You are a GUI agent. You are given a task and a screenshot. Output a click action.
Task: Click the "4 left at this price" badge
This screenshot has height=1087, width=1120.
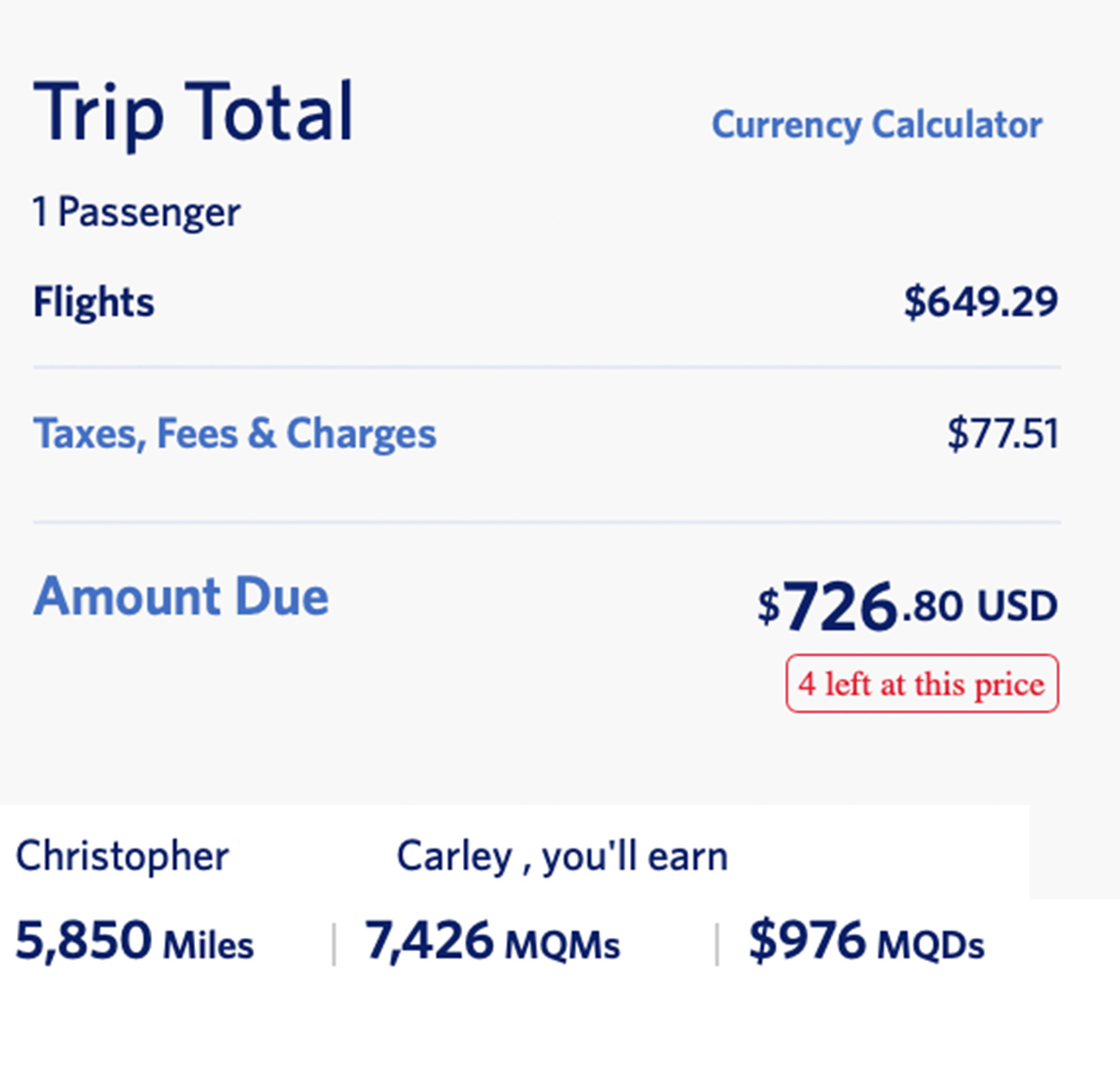[x=922, y=683]
